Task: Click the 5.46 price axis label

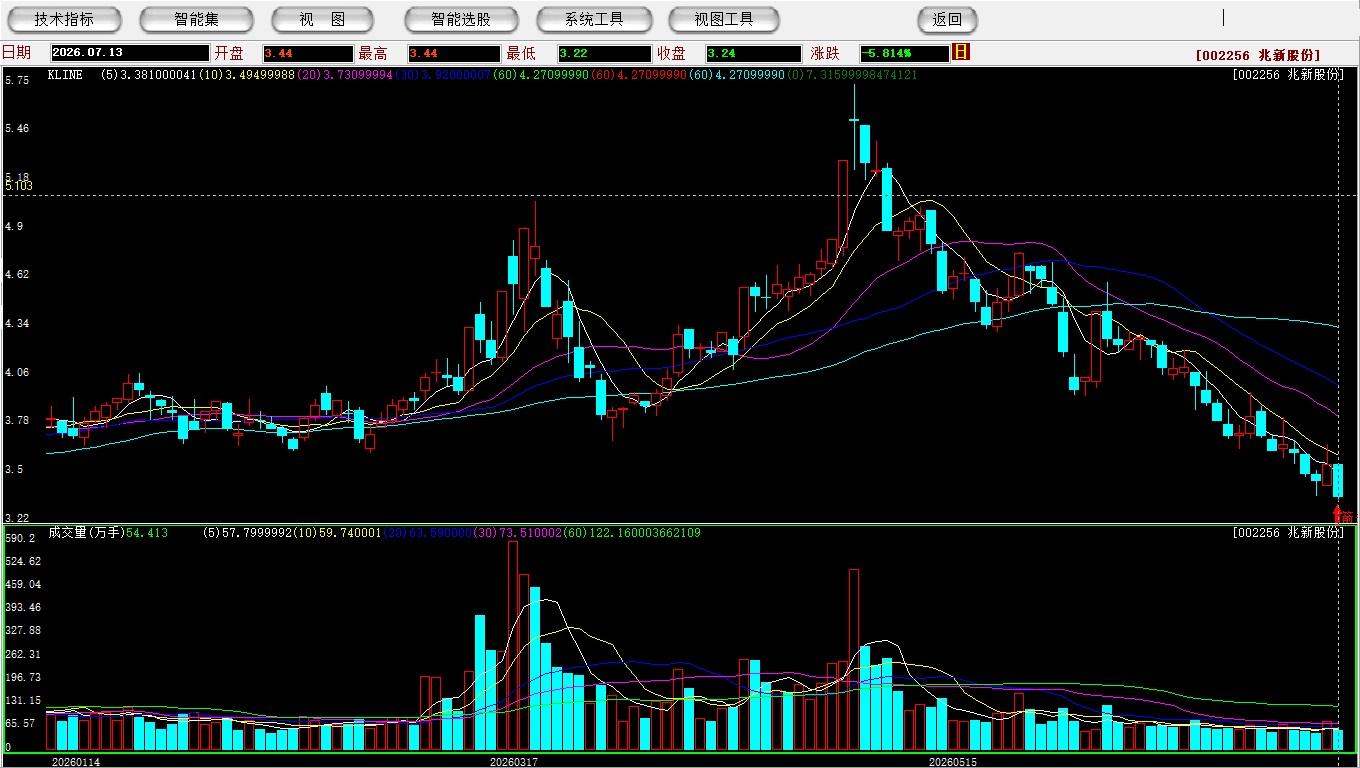Action: point(17,129)
